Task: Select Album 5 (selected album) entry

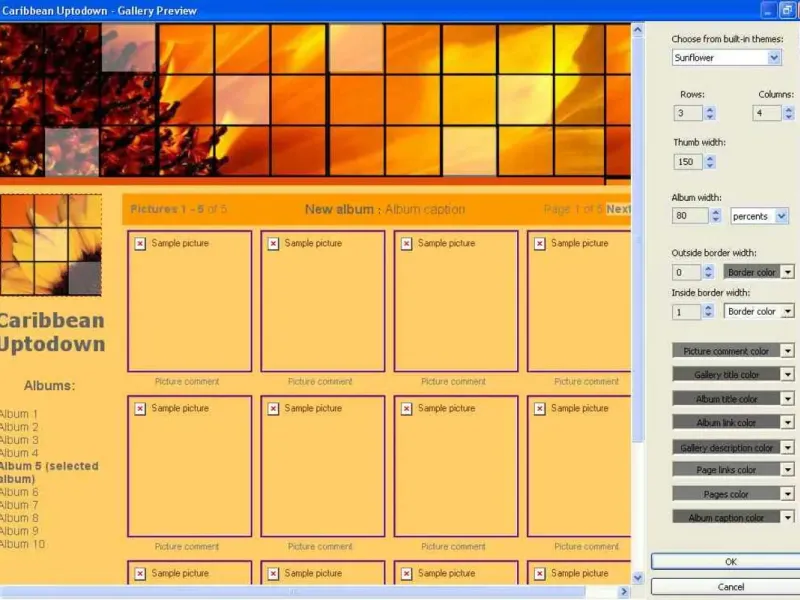Action: tap(49, 472)
